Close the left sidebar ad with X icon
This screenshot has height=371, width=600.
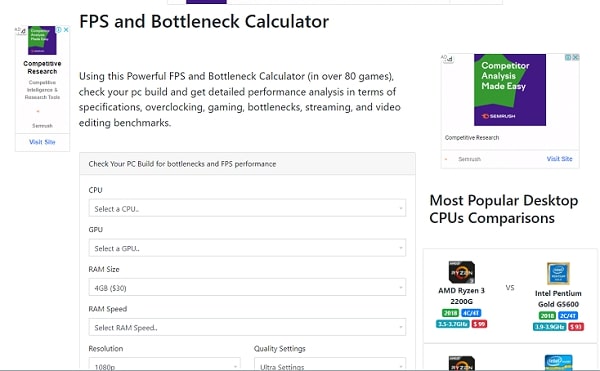pyautogui.click(x=66, y=30)
